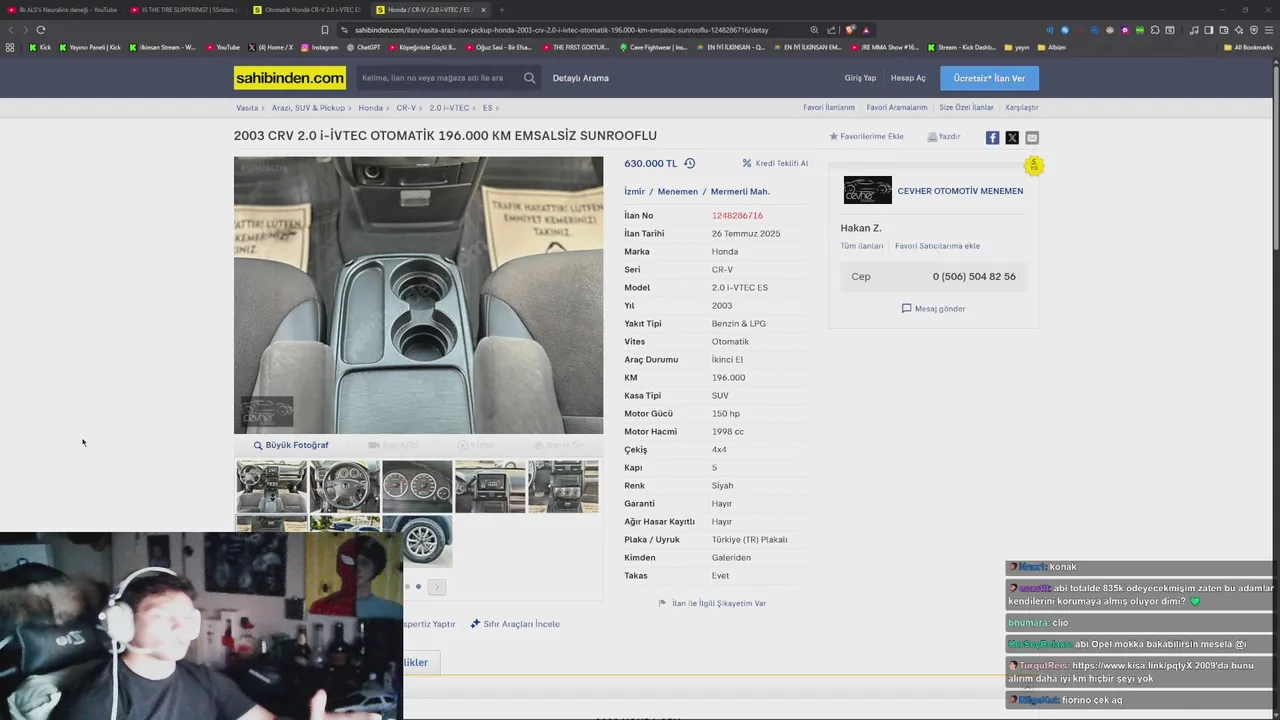Click Ücretsiz İlan Ver button

989,78
